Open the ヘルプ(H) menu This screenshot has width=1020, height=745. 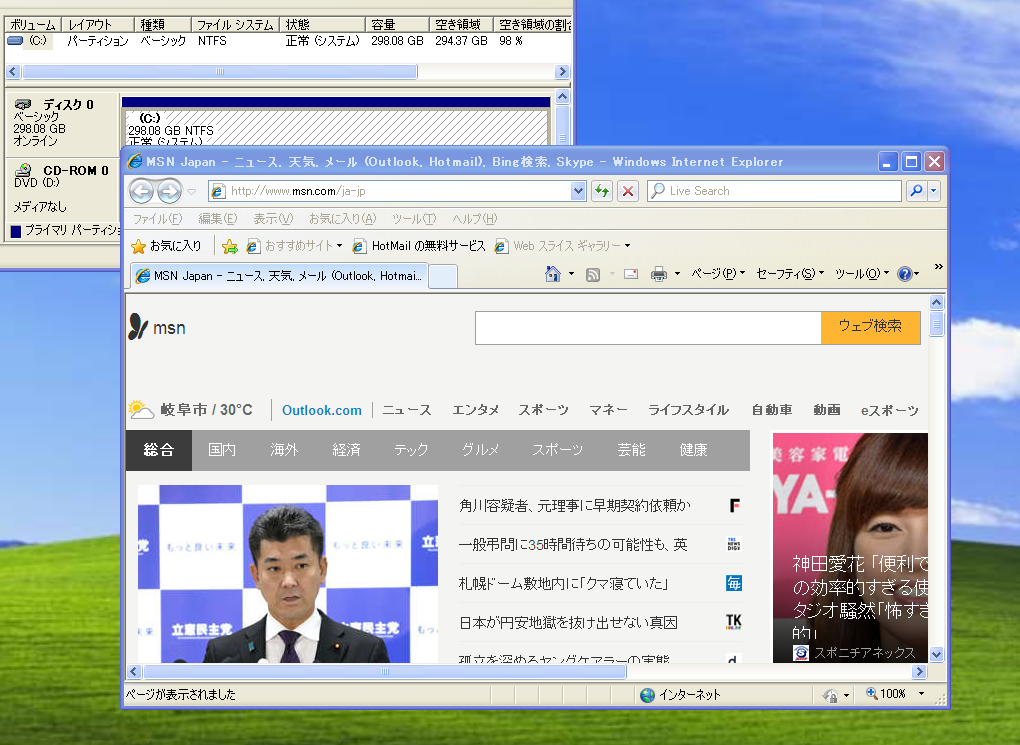pyautogui.click(x=475, y=219)
